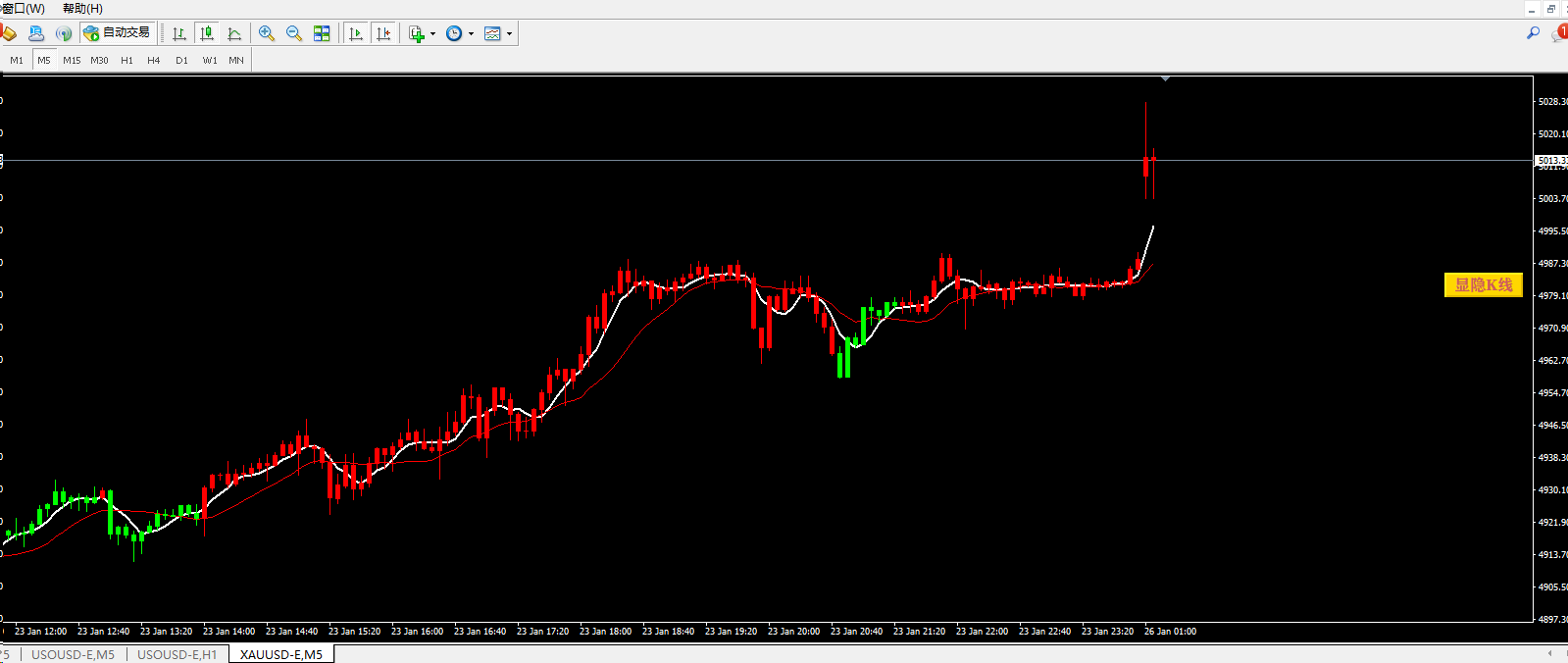Click the chart templates icon
This screenshot has height=663, width=1568.
coord(492,33)
